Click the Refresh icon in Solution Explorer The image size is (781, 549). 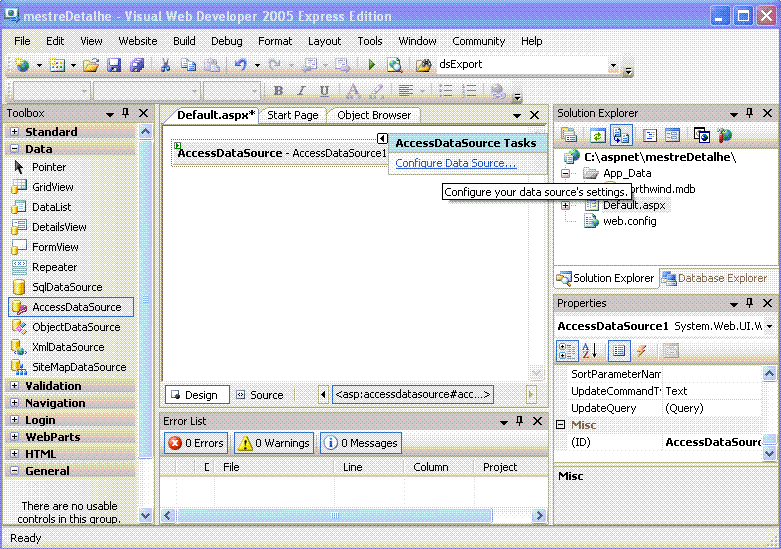pyautogui.click(x=597, y=135)
